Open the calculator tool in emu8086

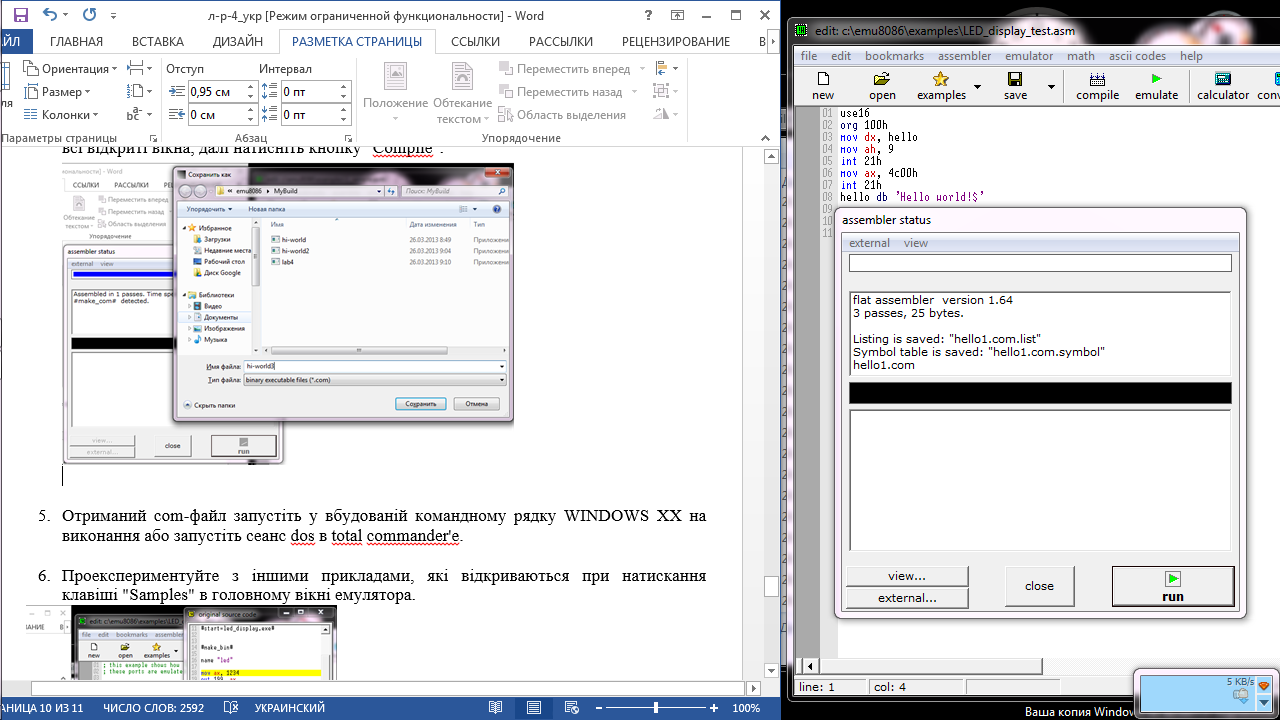1223,86
